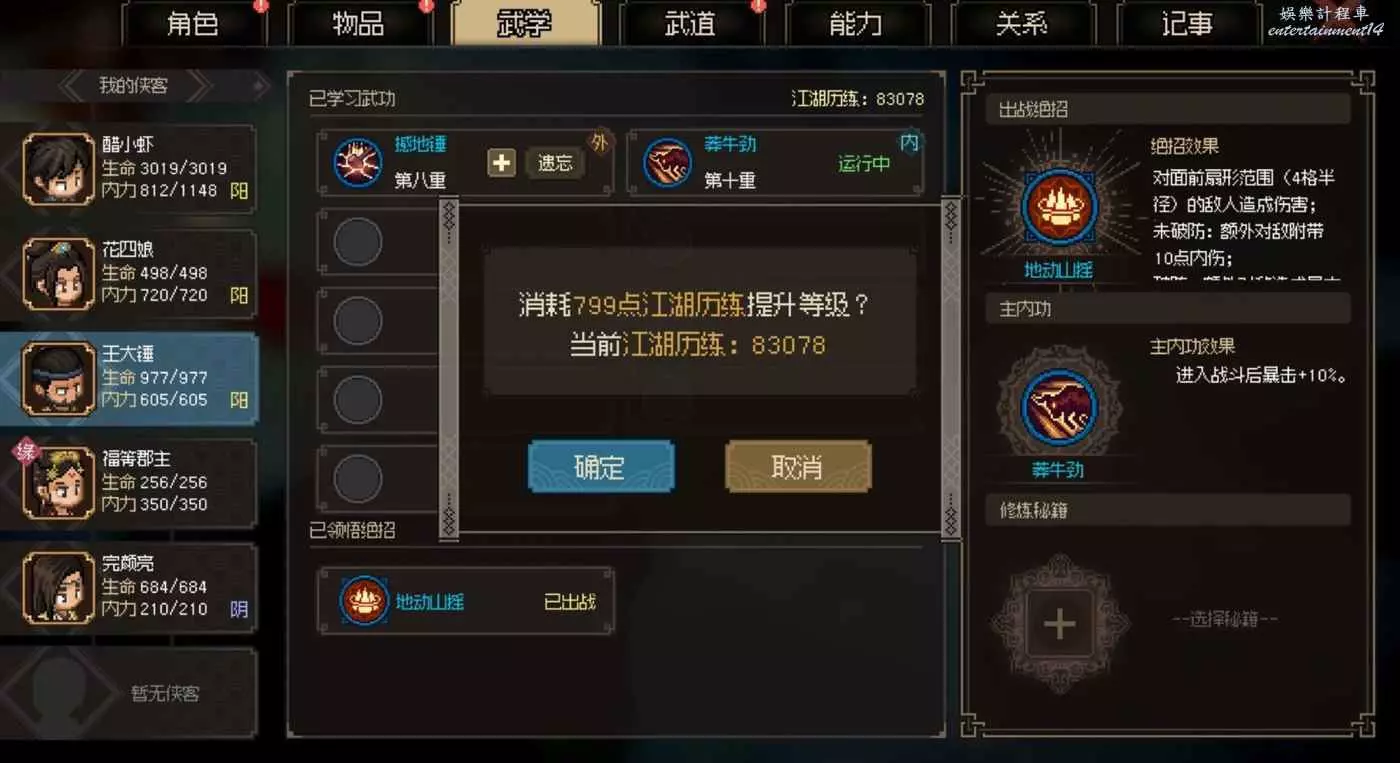Click the 撼地锤 skill icon

(x=357, y=162)
